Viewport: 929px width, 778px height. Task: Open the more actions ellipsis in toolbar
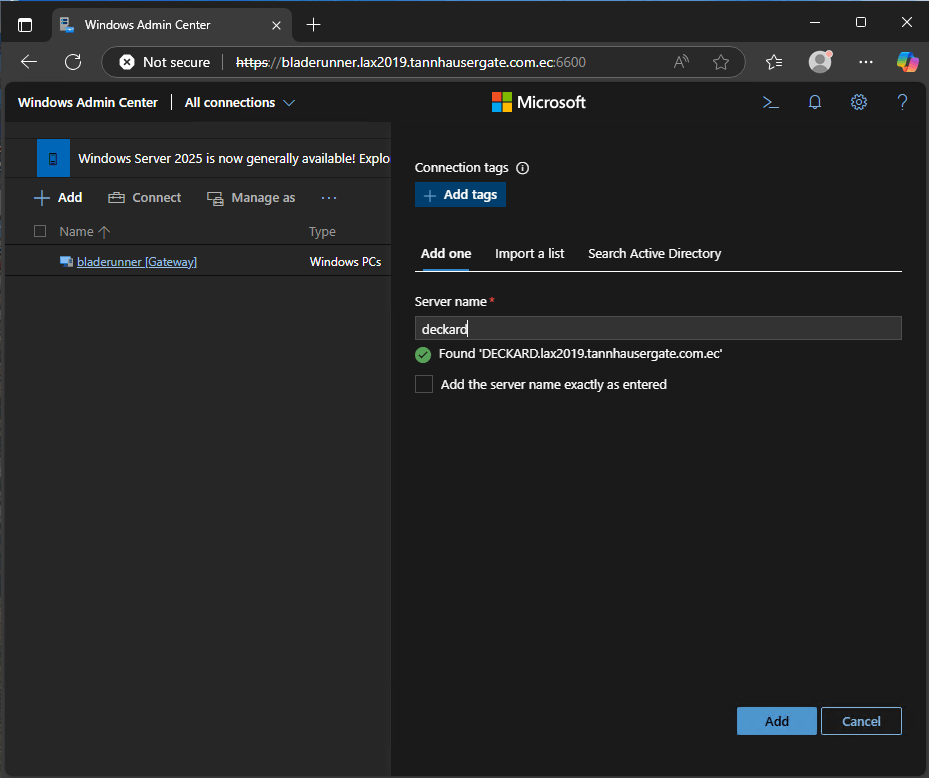(x=329, y=198)
